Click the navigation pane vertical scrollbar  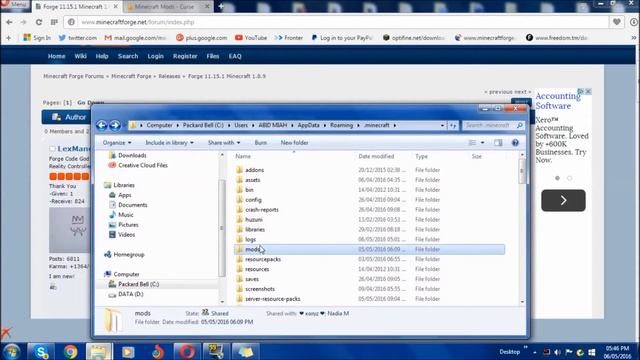222,229
